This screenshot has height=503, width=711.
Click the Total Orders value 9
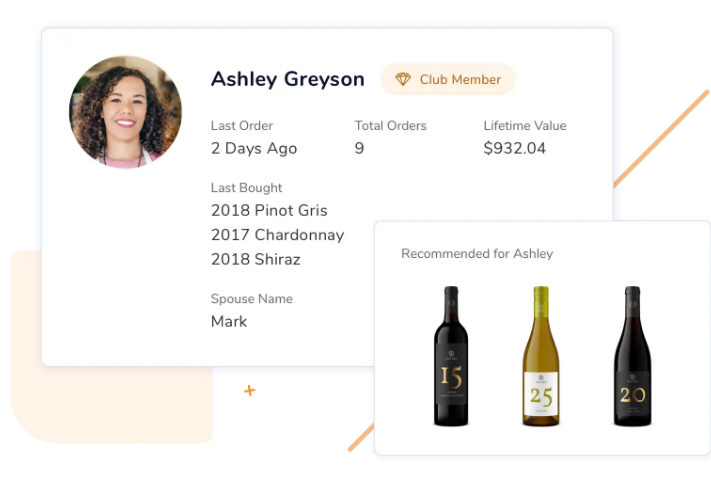point(360,148)
